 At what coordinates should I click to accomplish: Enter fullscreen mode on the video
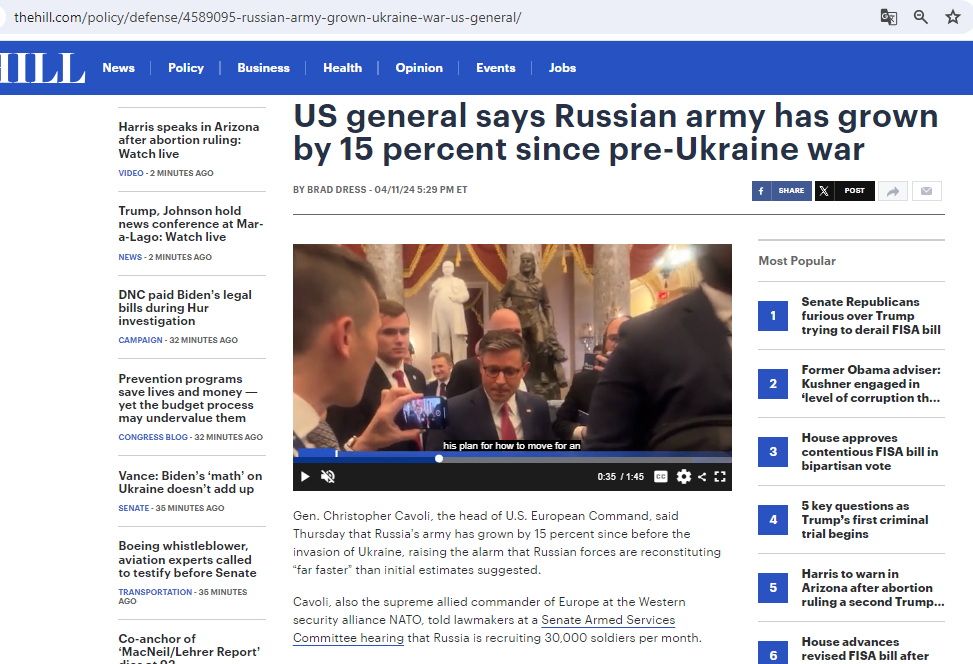(720, 477)
